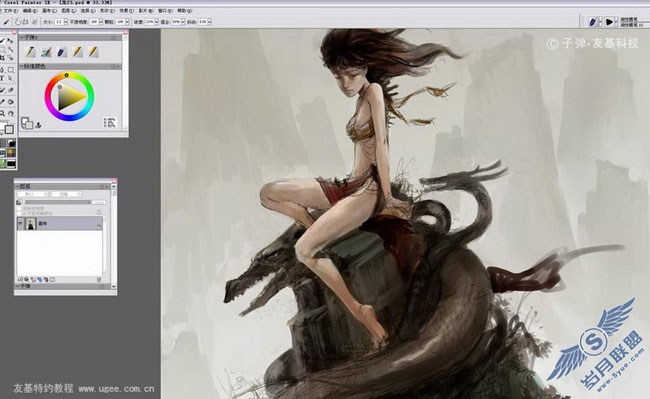650x399 pixels.
Task: Select the canvas layer thumbnail
Action: [31, 223]
